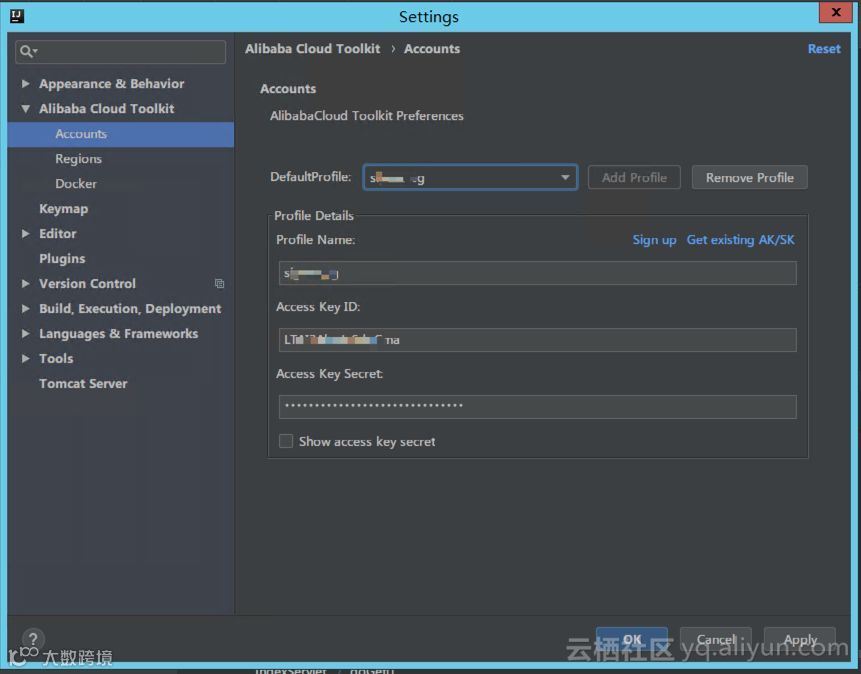Screen dimensions: 861x674
Task: Click the Sign up link
Action: tap(654, 240)
